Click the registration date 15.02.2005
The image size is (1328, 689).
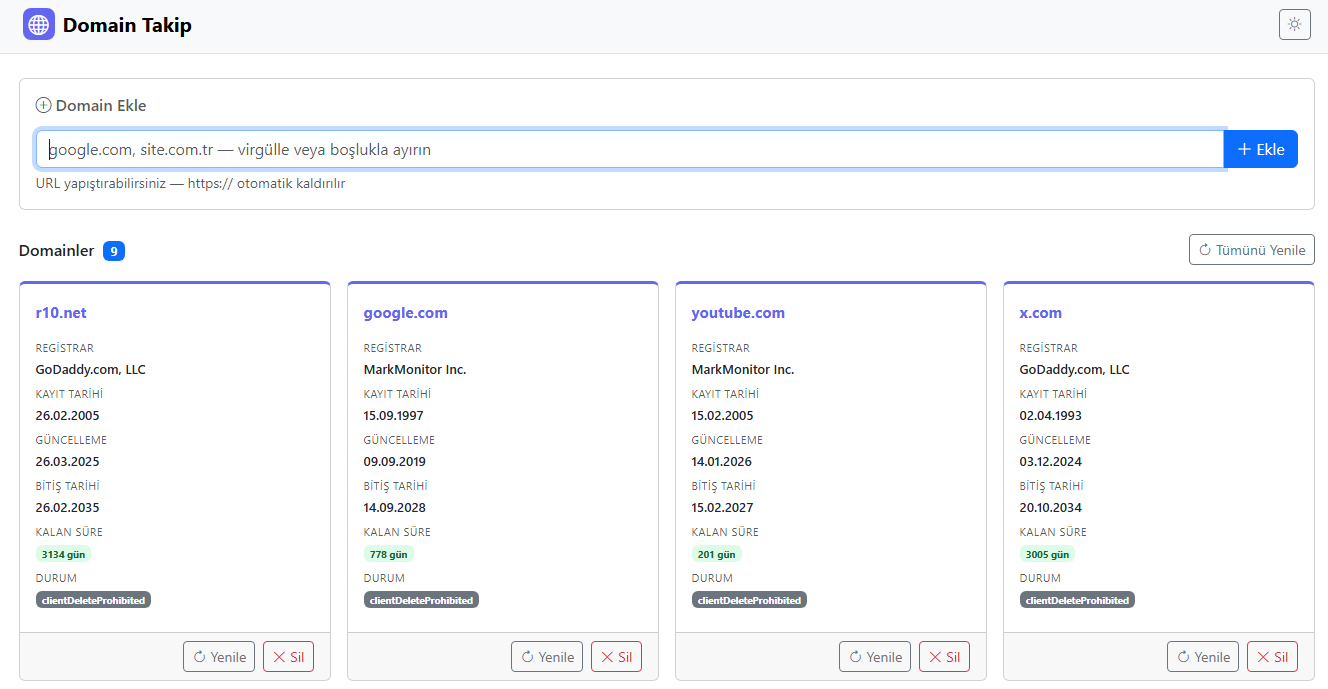(x=723, y=415)
